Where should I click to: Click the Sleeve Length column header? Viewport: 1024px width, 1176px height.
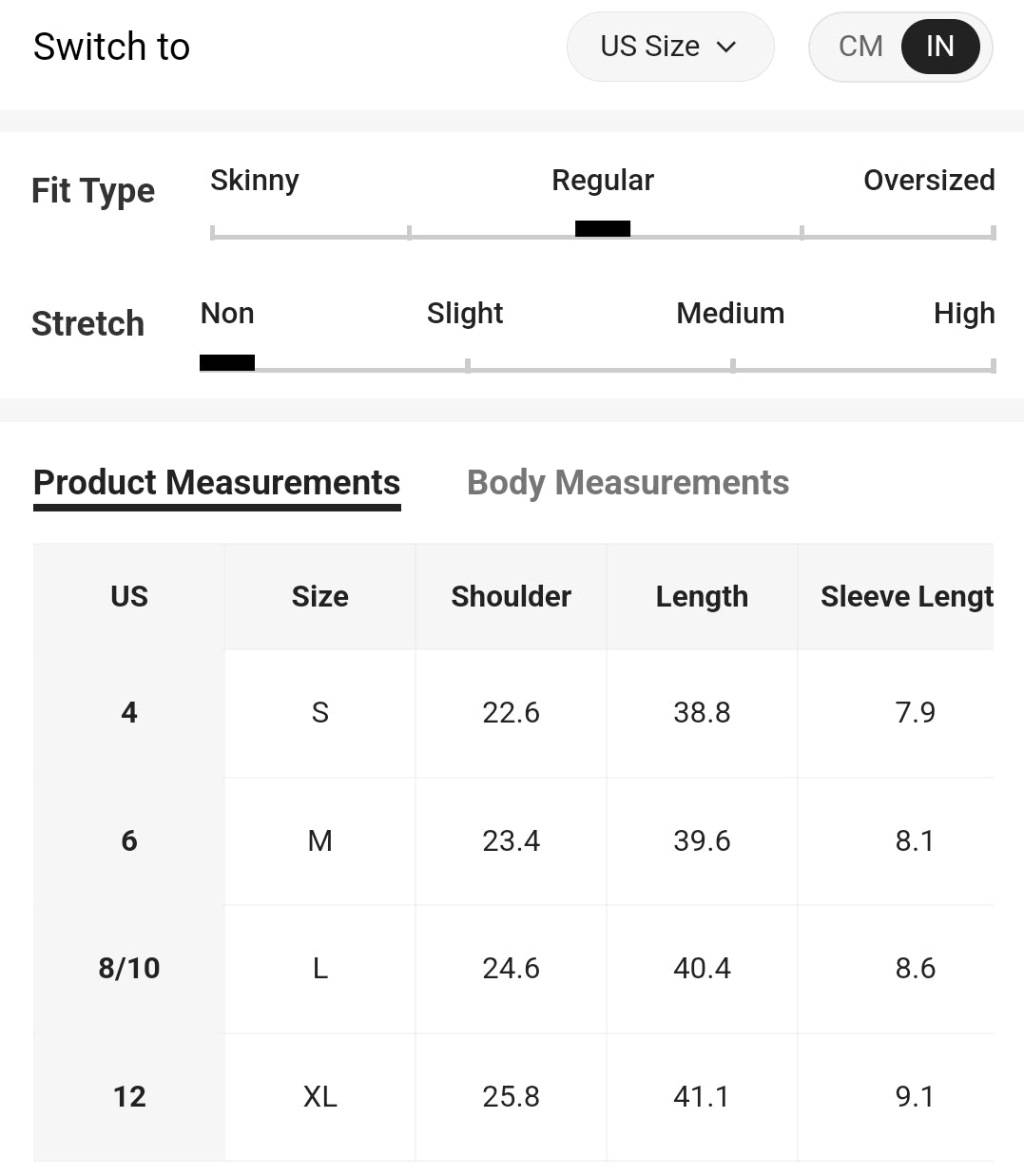click(906, 597)
